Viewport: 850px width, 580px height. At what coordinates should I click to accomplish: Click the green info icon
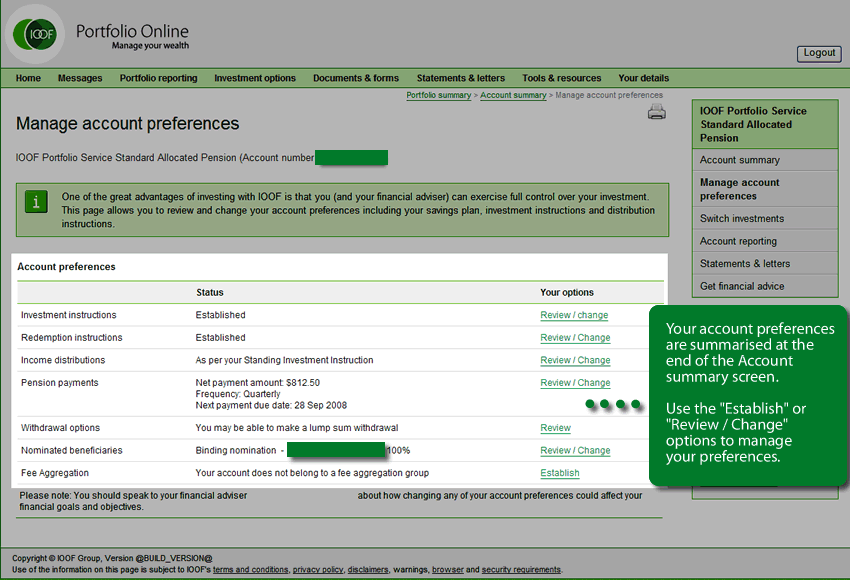click(36, 202)
